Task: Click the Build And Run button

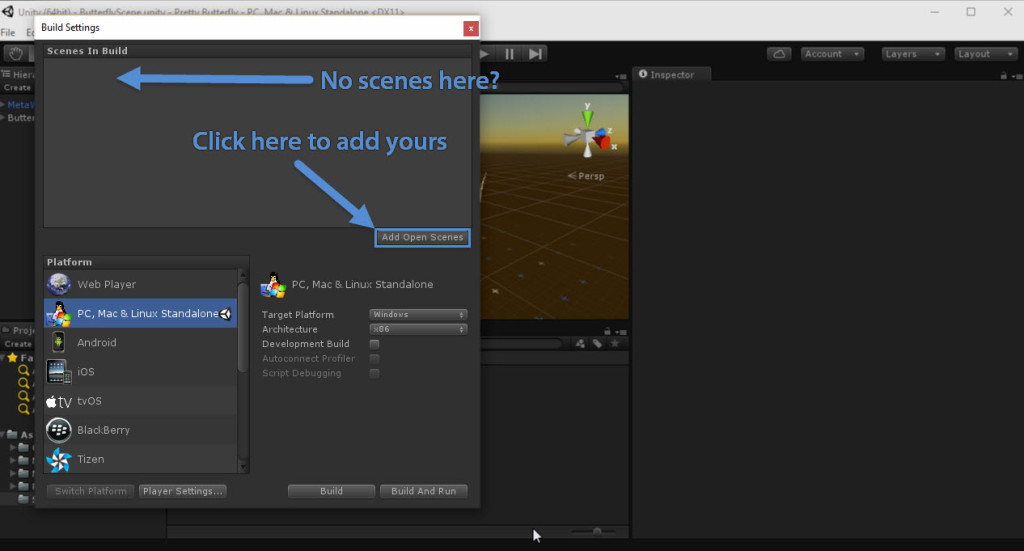Action: pos(423,491)
